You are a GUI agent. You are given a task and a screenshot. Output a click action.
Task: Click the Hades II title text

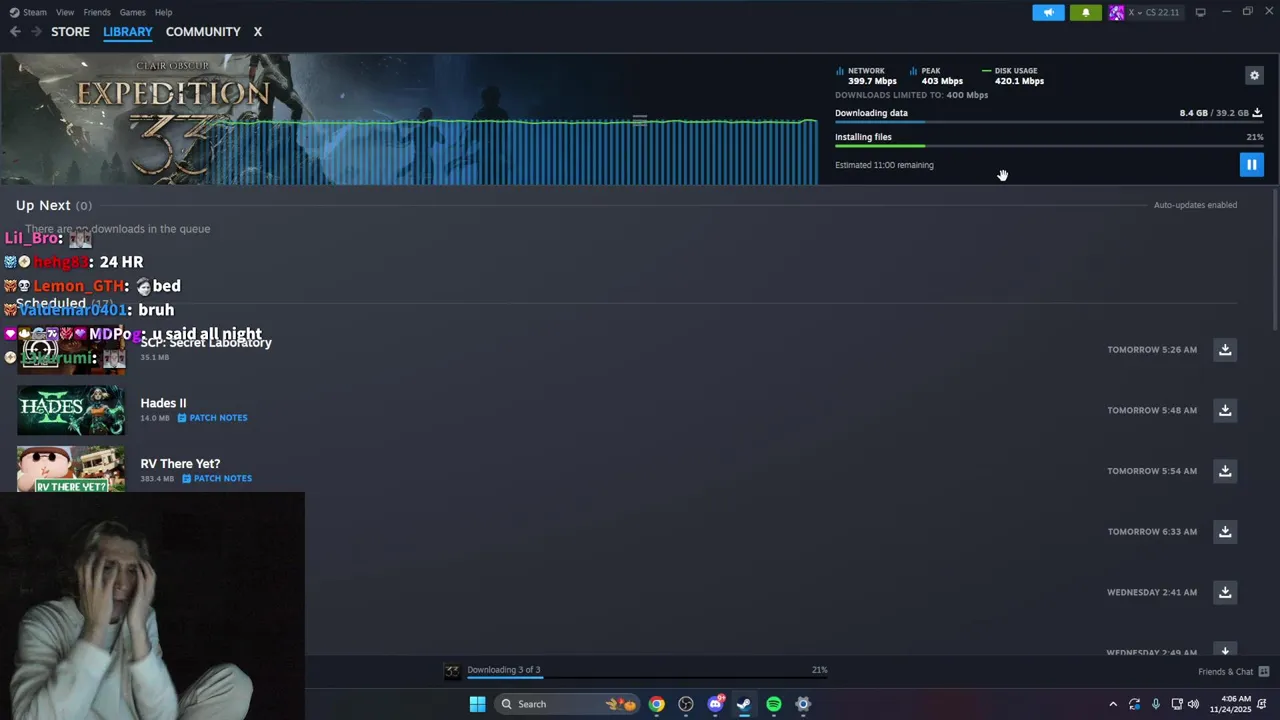coord(163,403)
